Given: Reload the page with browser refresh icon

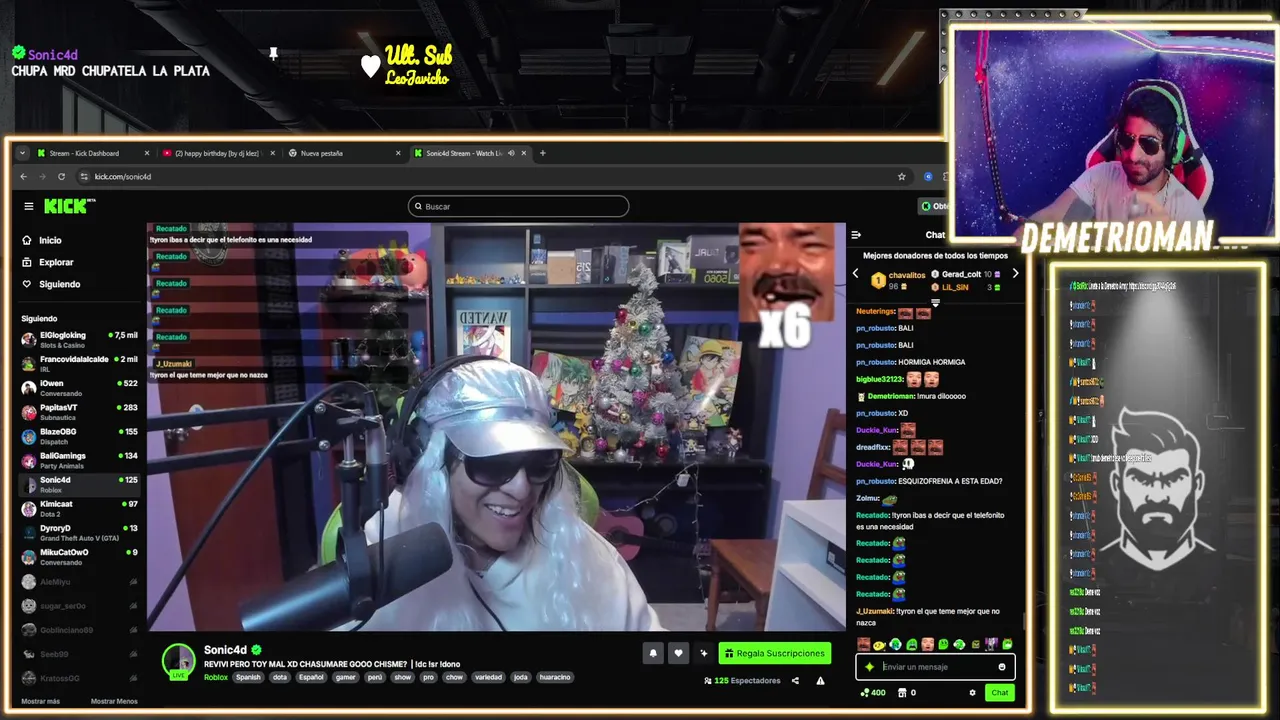Looking at the screenshot, I should click(x=61, y=177).
